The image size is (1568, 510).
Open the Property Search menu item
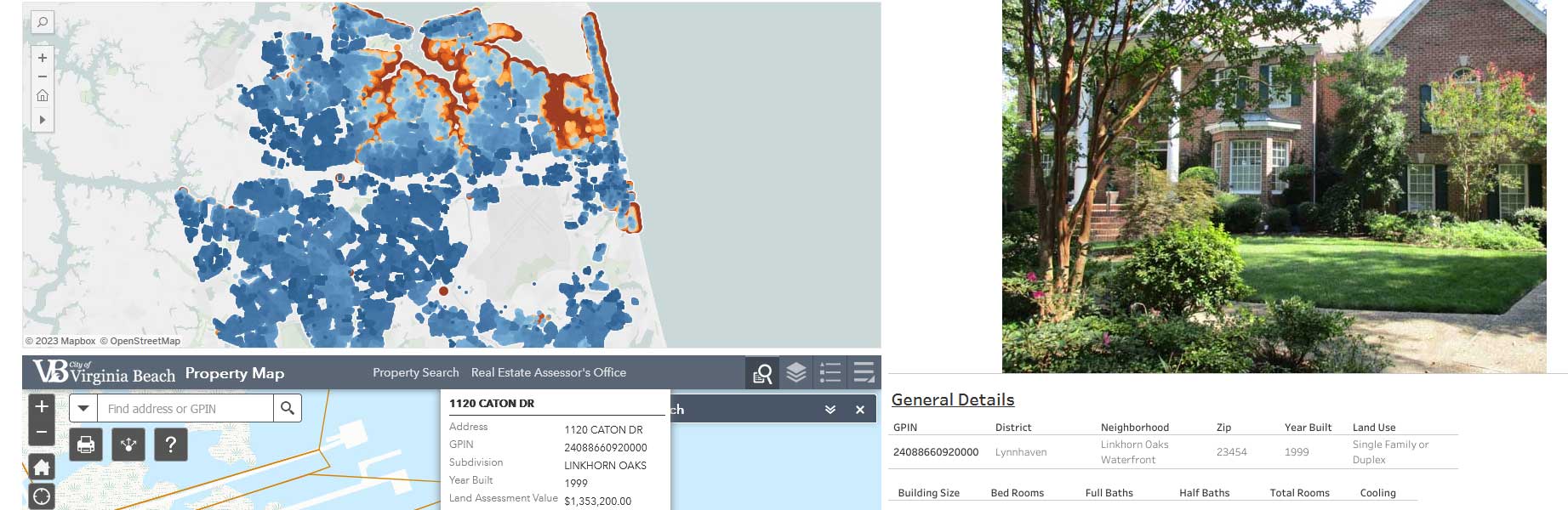pos(415,372)
